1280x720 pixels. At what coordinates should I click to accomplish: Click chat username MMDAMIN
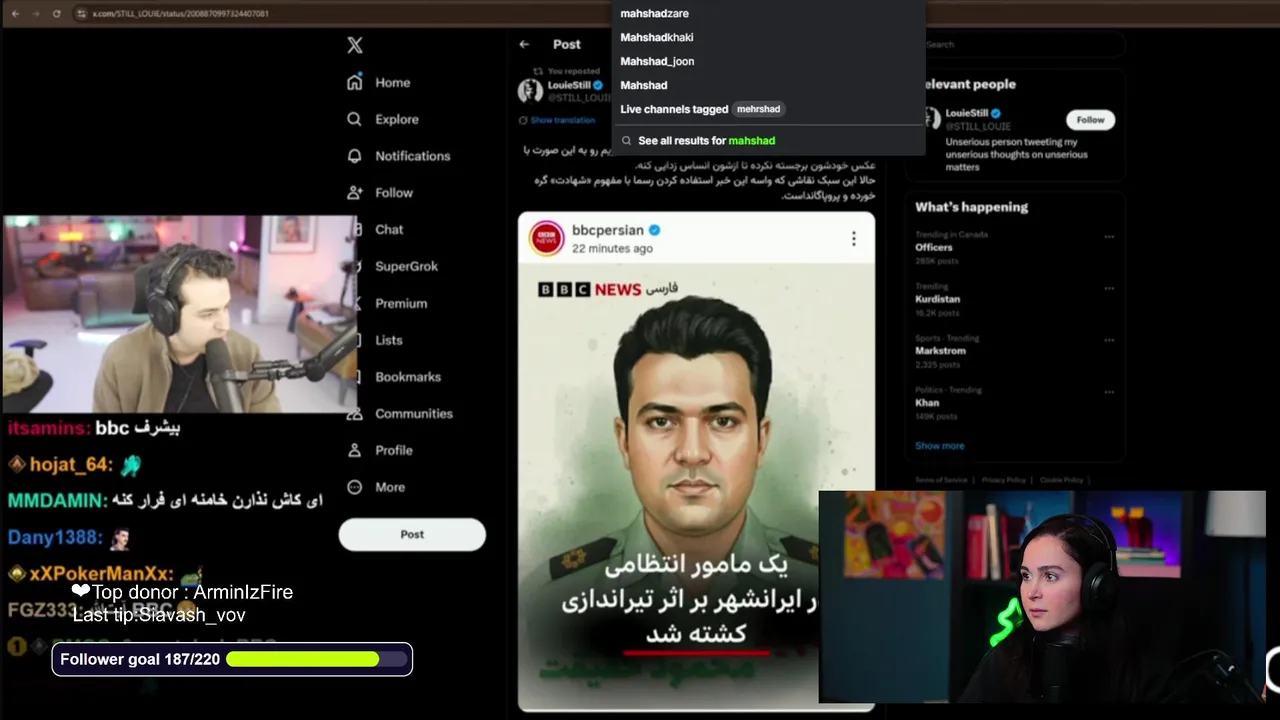pyautogui.click(x=56, y=500)
